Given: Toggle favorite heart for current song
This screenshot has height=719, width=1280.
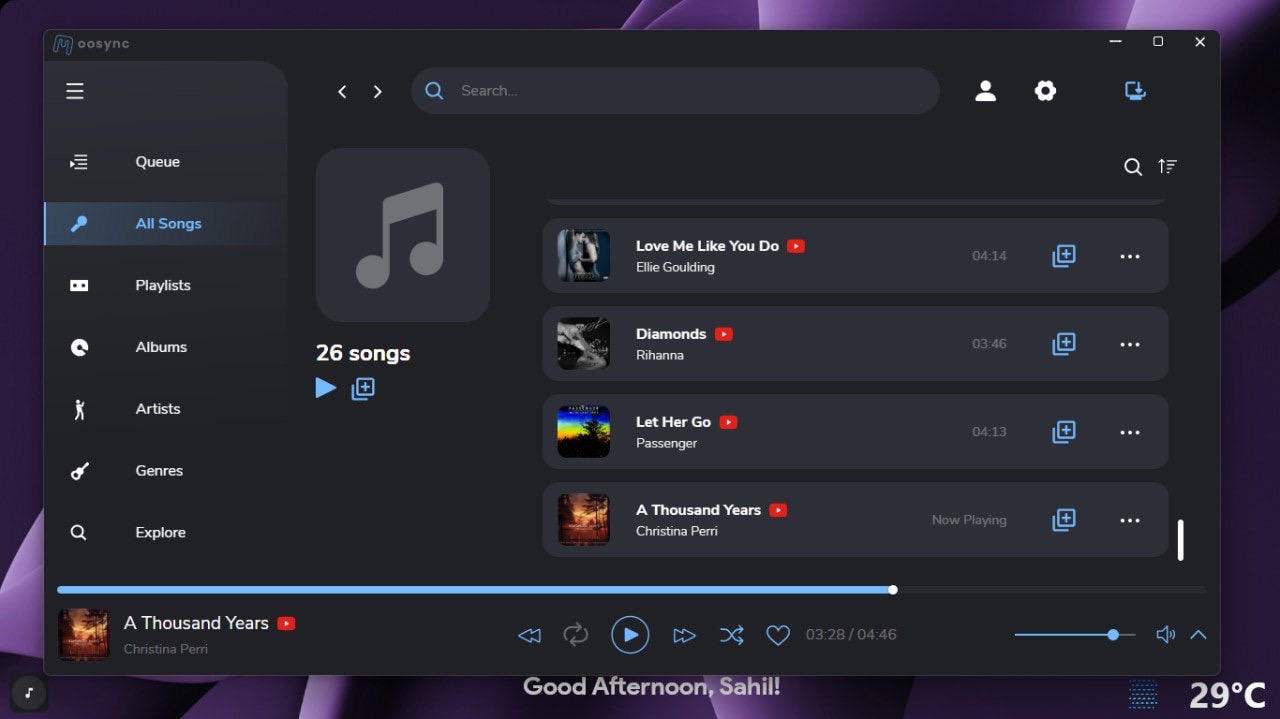Looking at the screenshot, I should [x=778, y=635].
